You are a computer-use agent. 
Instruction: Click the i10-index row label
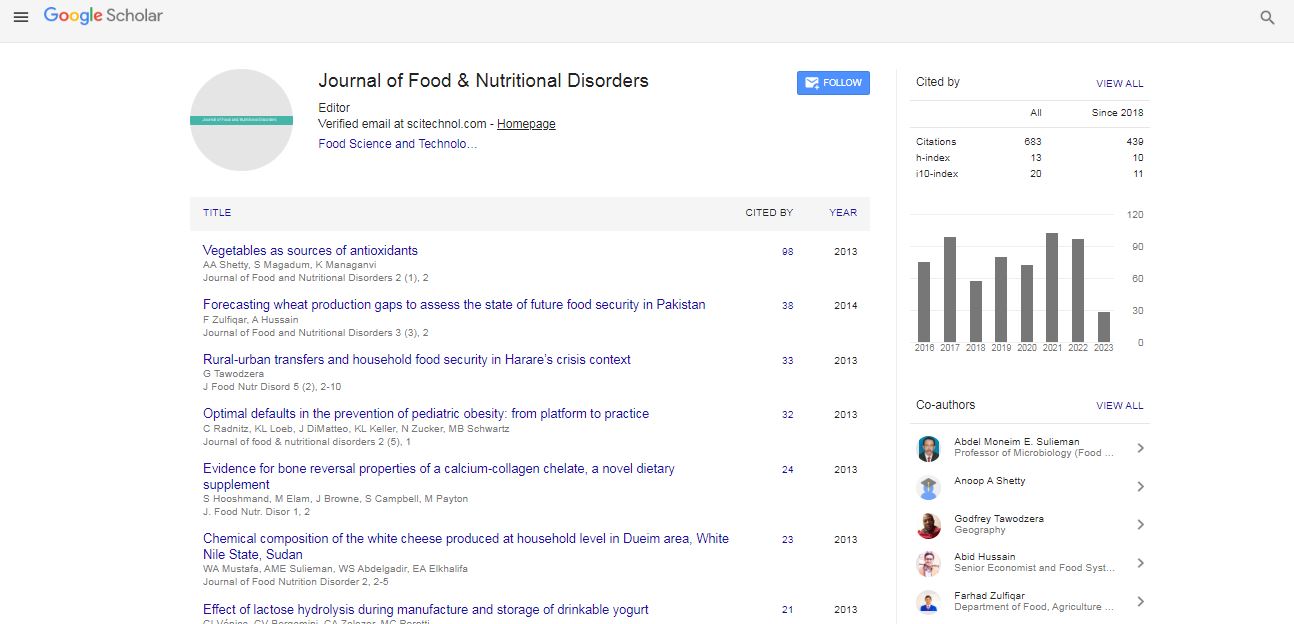click(x=937, y=174)
